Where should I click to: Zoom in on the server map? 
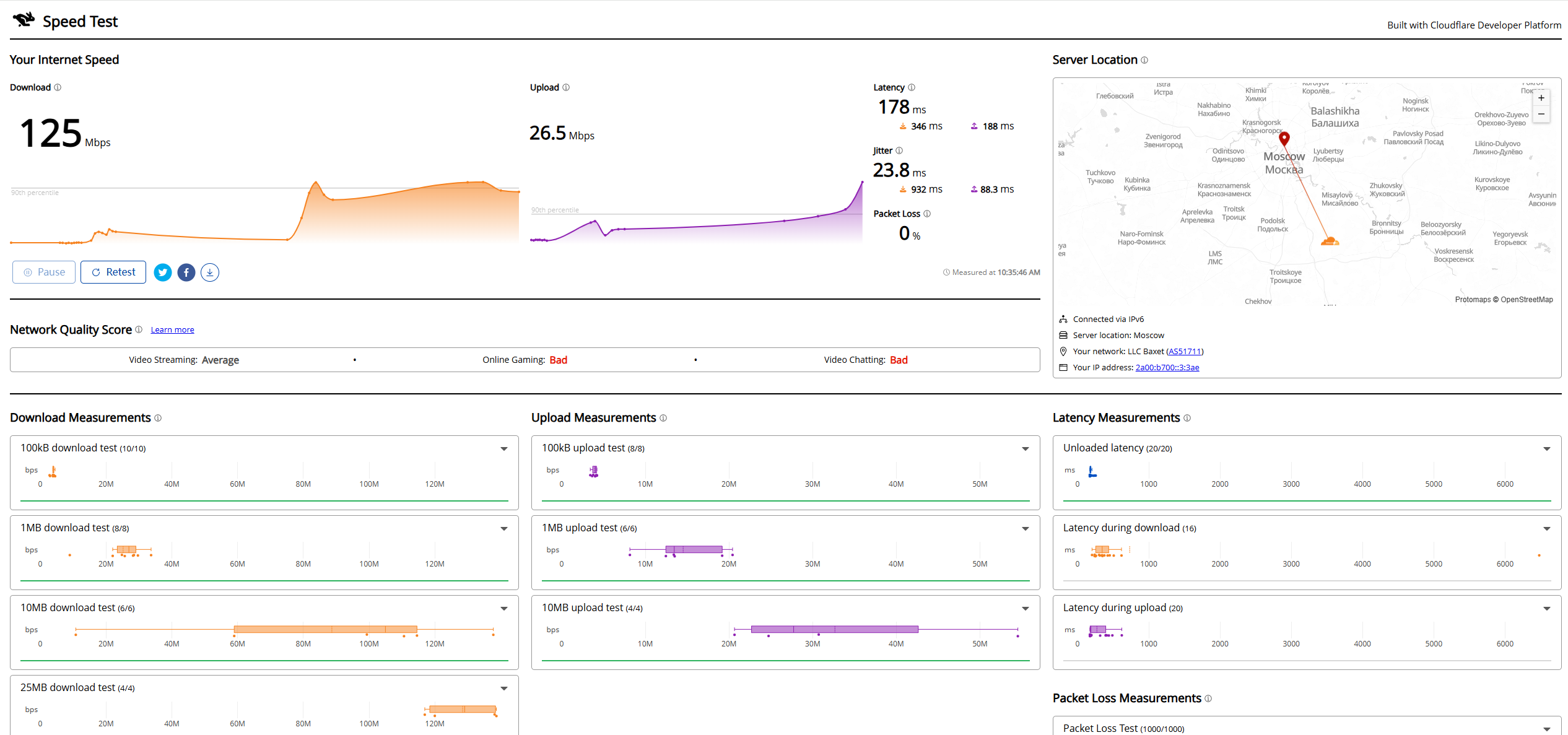(x=1541, y=98)
